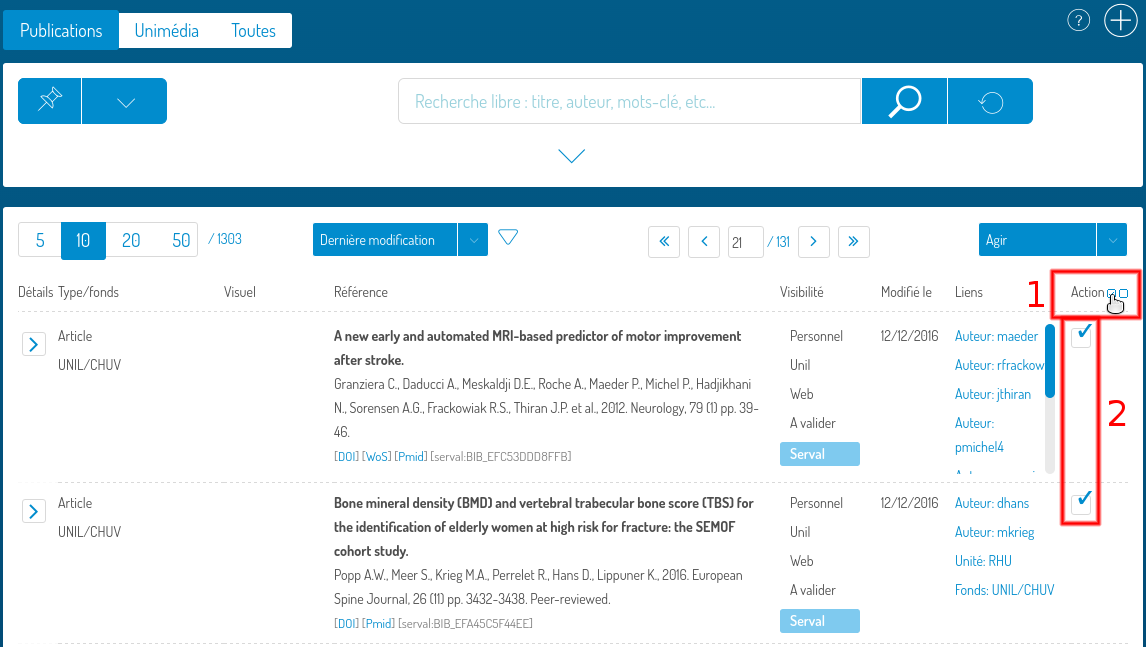1146x647 pixels.
Task: Click the Bone mineral density article title
Action: (544, 527)
